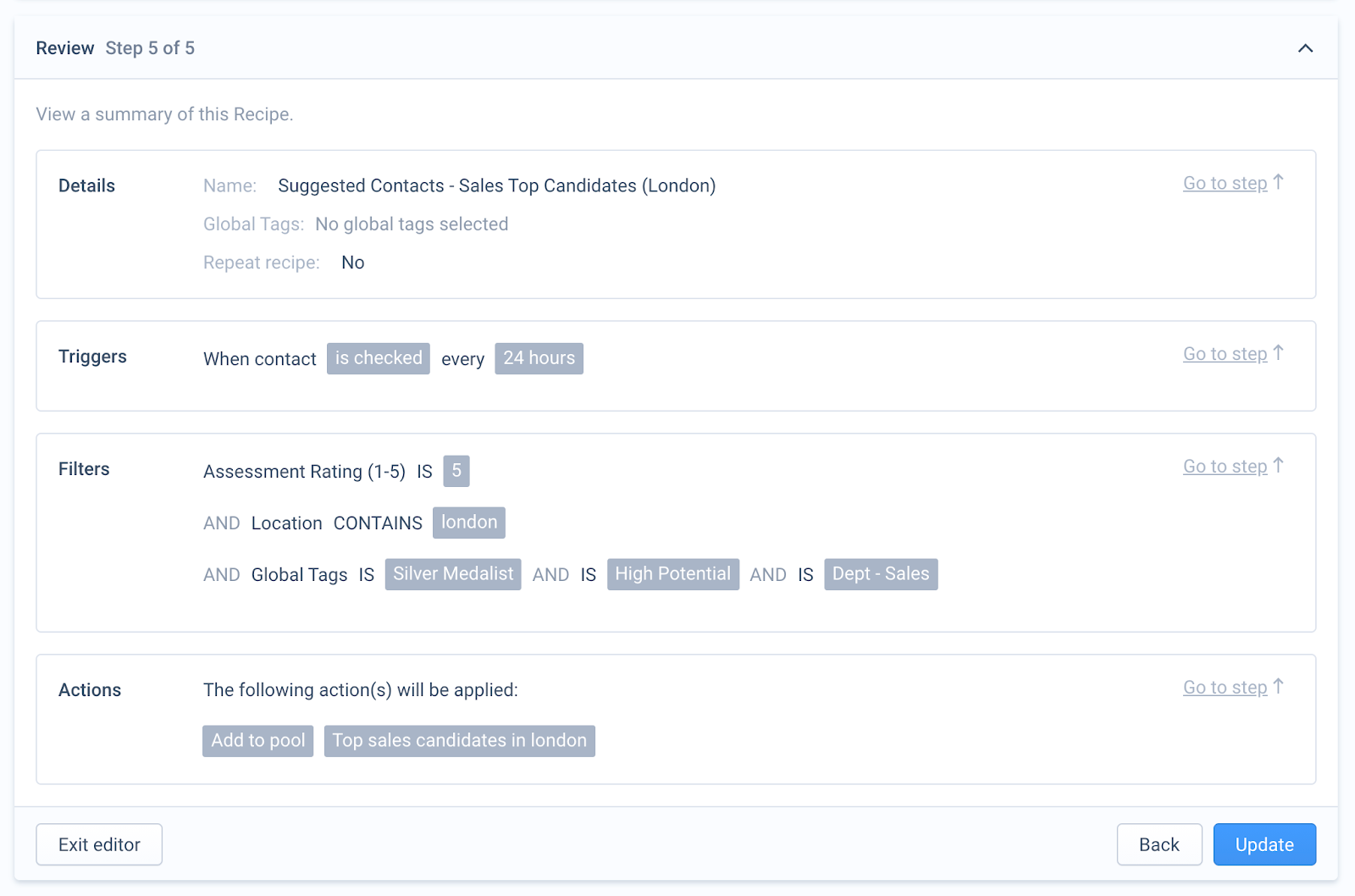
Task: Follow the Triggers Go to step link
Action: point(1225,354)
